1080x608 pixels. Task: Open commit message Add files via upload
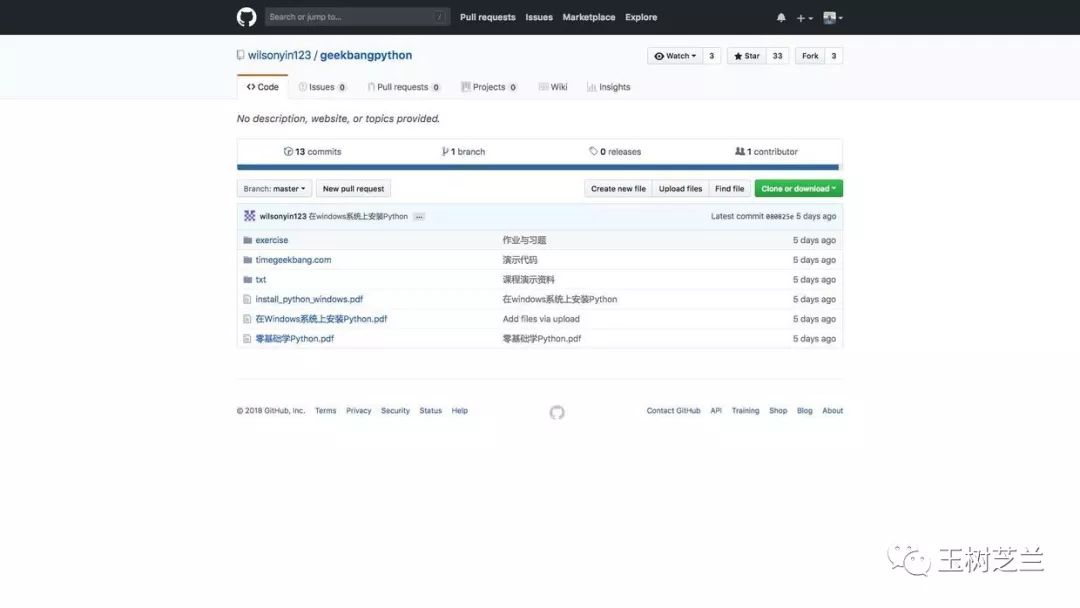(541, 319)
